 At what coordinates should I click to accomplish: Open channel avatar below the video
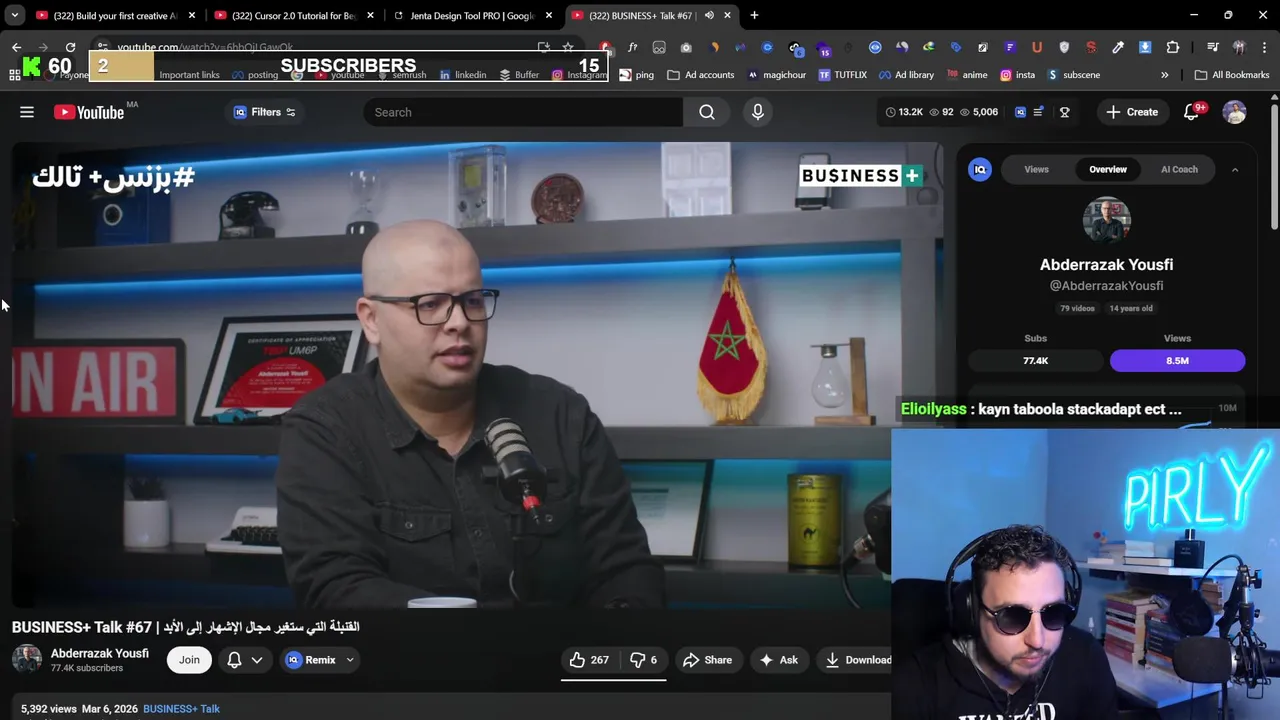tap(27, 660)
